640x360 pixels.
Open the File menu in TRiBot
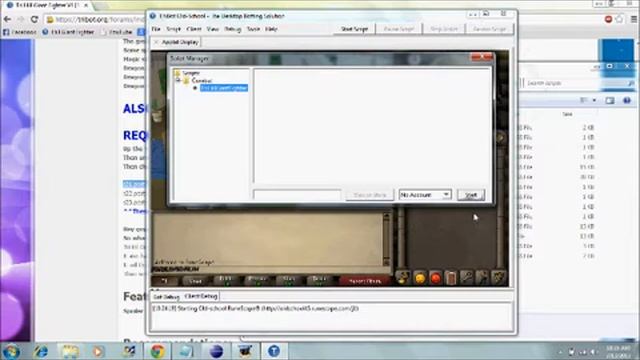156,29
